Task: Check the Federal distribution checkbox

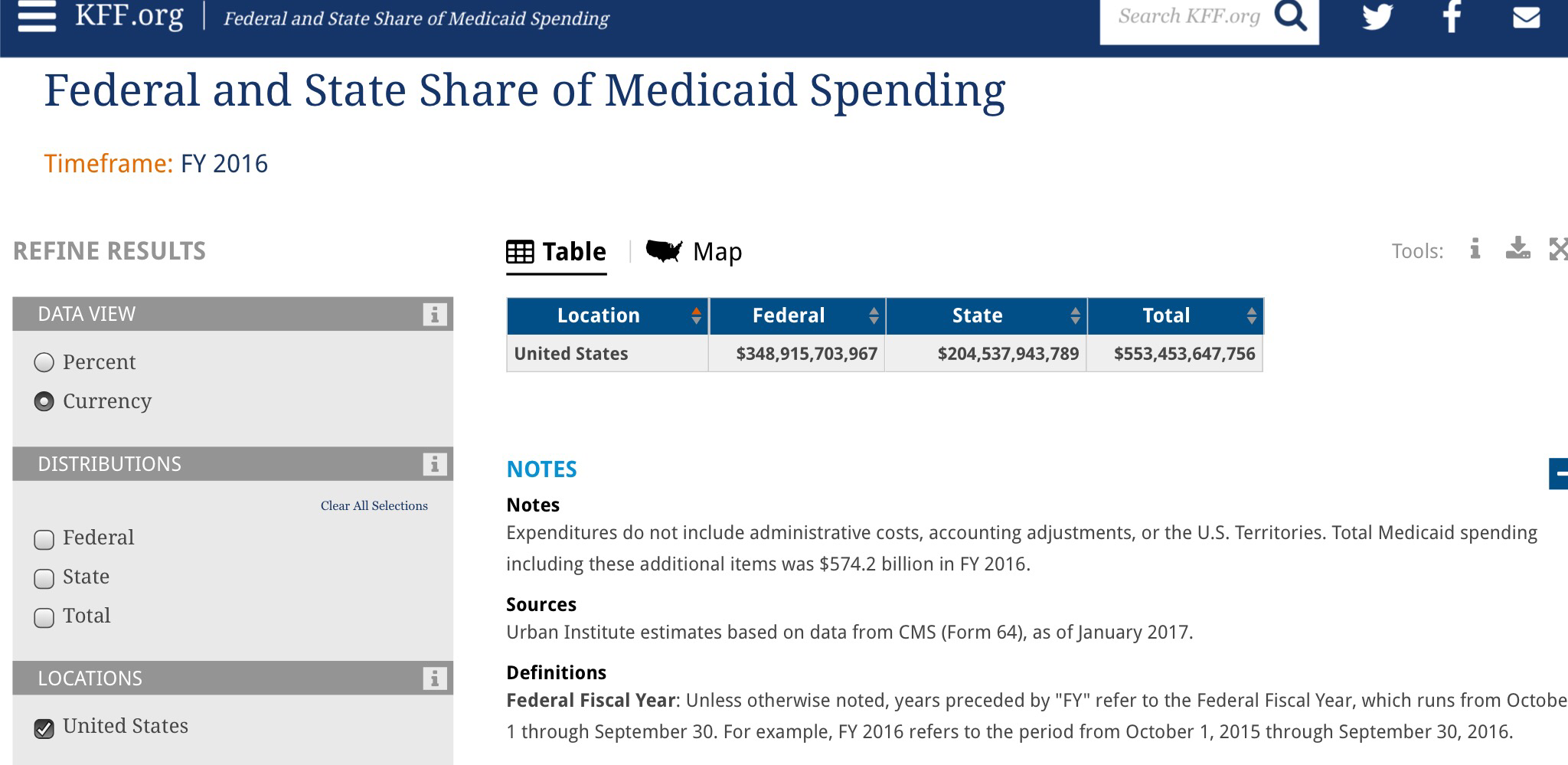Action: tap(44, 539)
